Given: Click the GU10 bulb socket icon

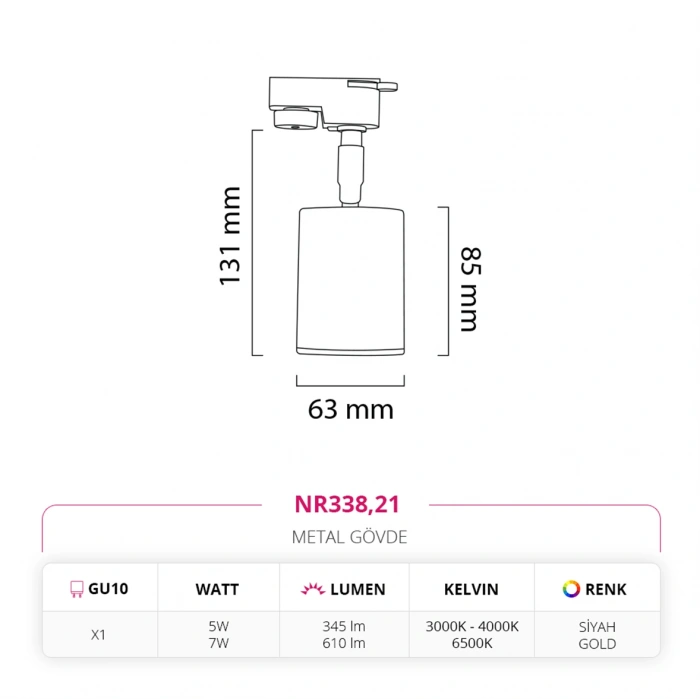Looking at the screenshot, I should [x=76, y=589].
